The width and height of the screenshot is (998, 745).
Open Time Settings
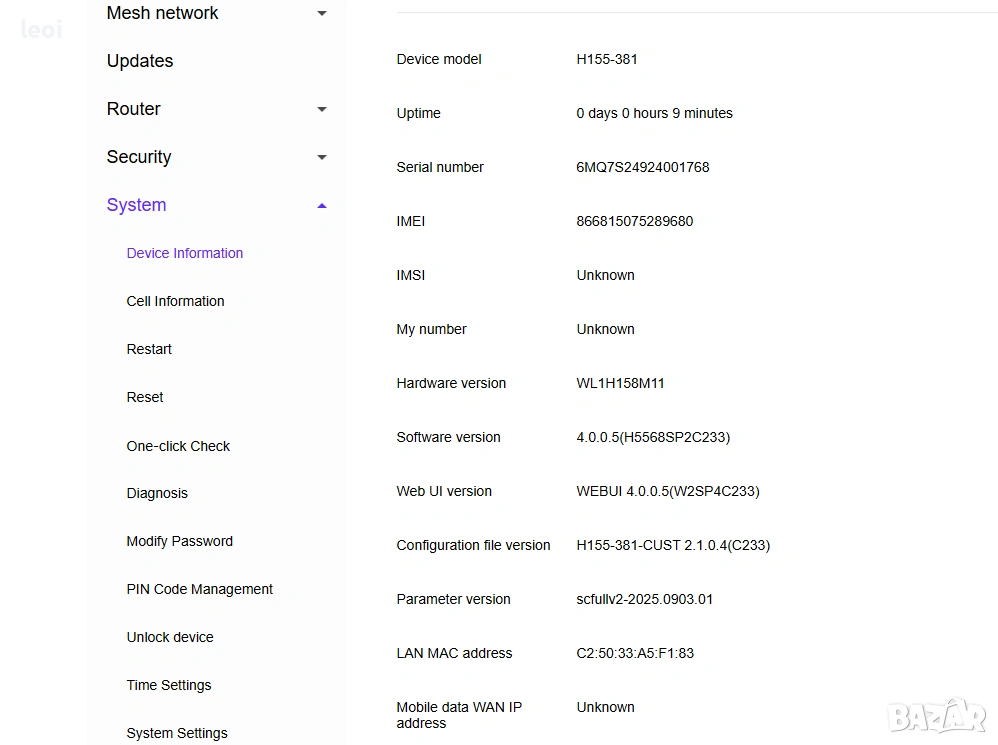point(169,685)
